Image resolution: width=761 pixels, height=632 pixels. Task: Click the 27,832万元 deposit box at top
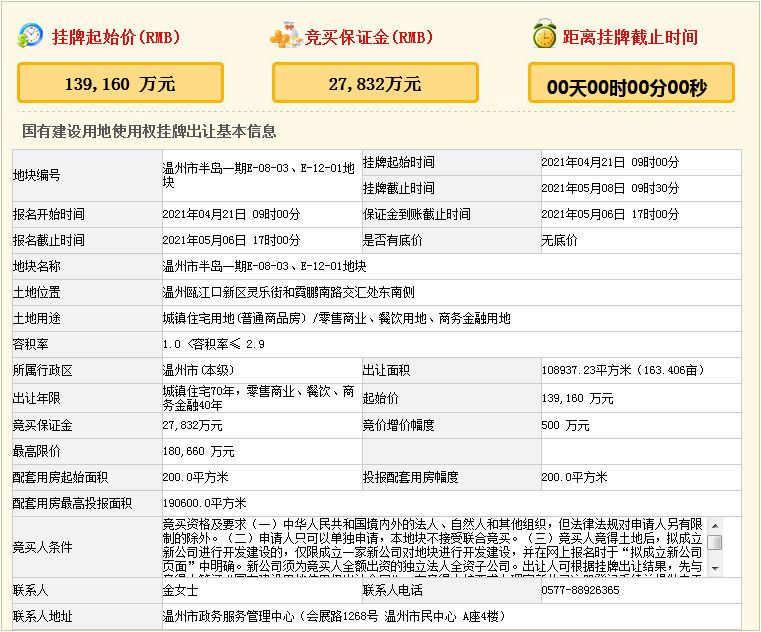(x=375, y=83)
